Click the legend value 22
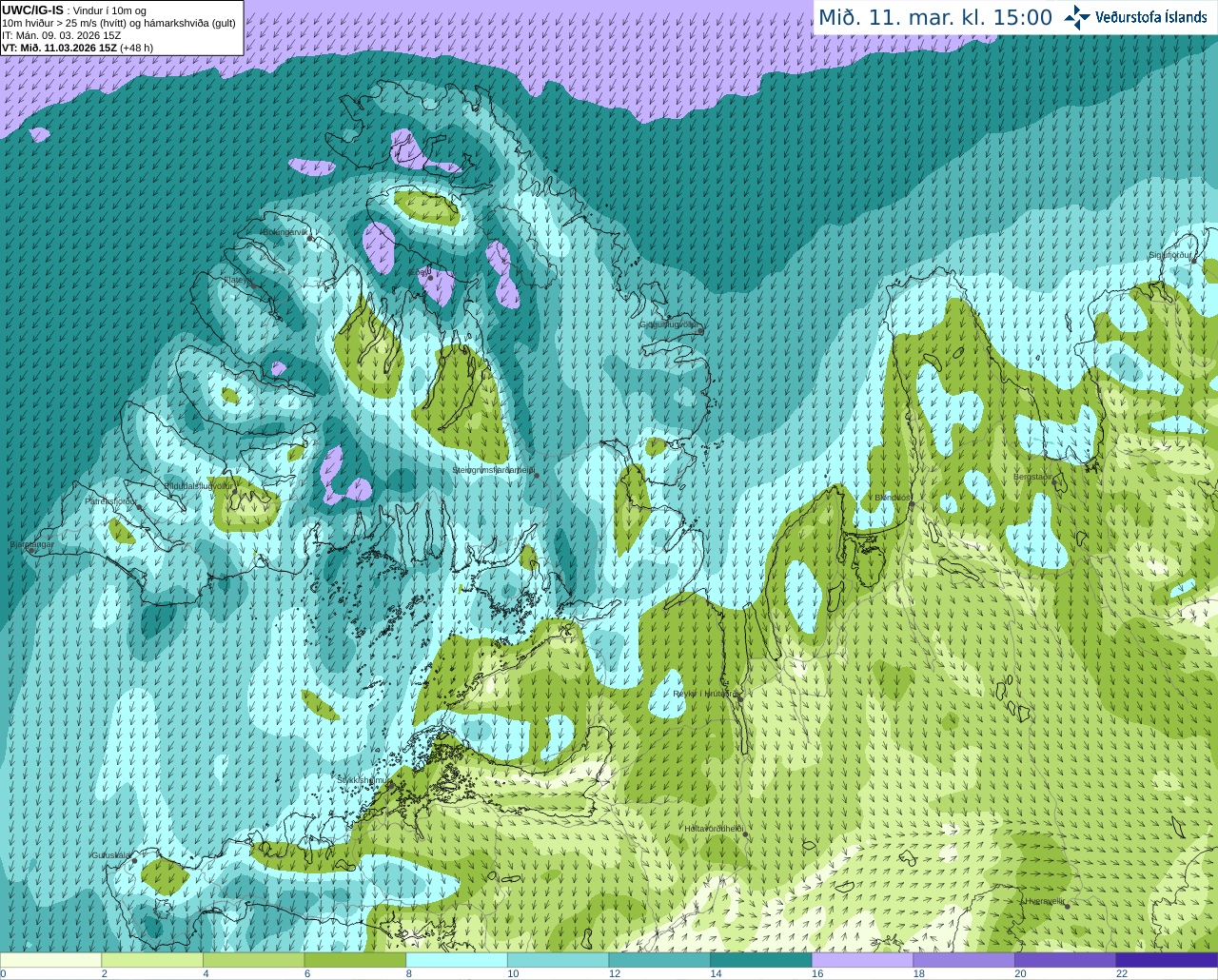1218x980 pixels. (x=1122, y=973)
